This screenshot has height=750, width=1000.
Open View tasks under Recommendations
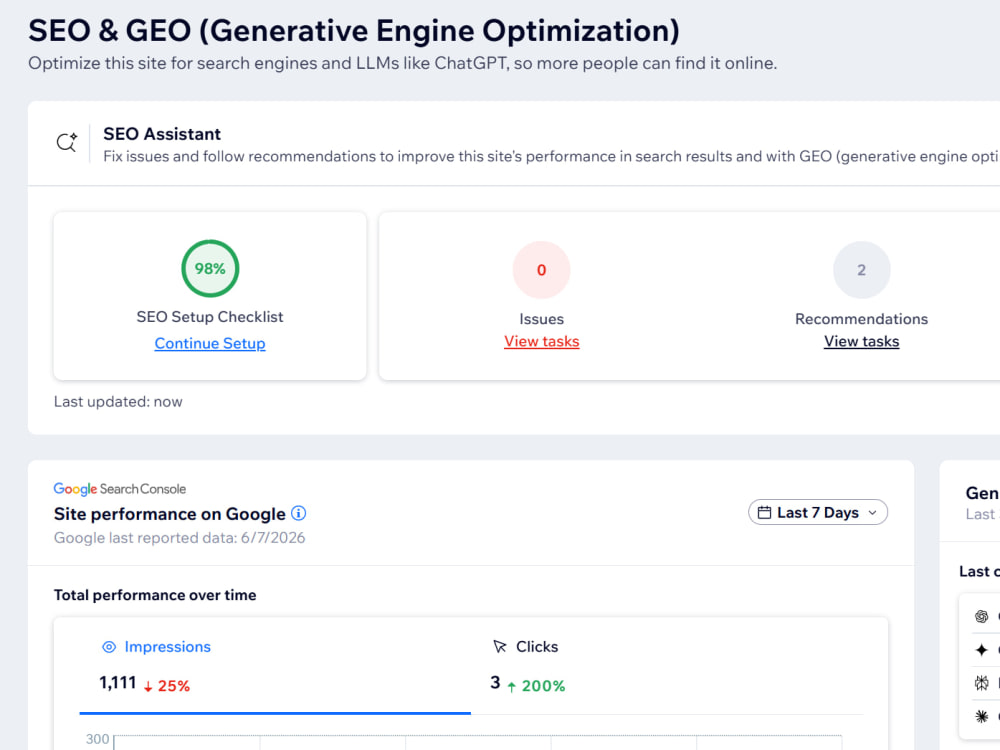[x=862, y=341]
